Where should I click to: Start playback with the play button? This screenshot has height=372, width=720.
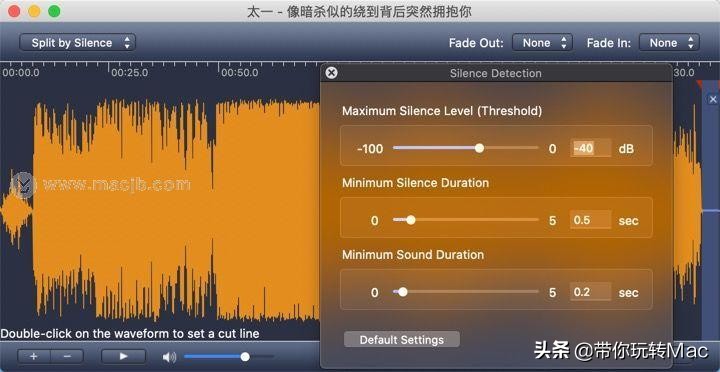click(124, 356)
